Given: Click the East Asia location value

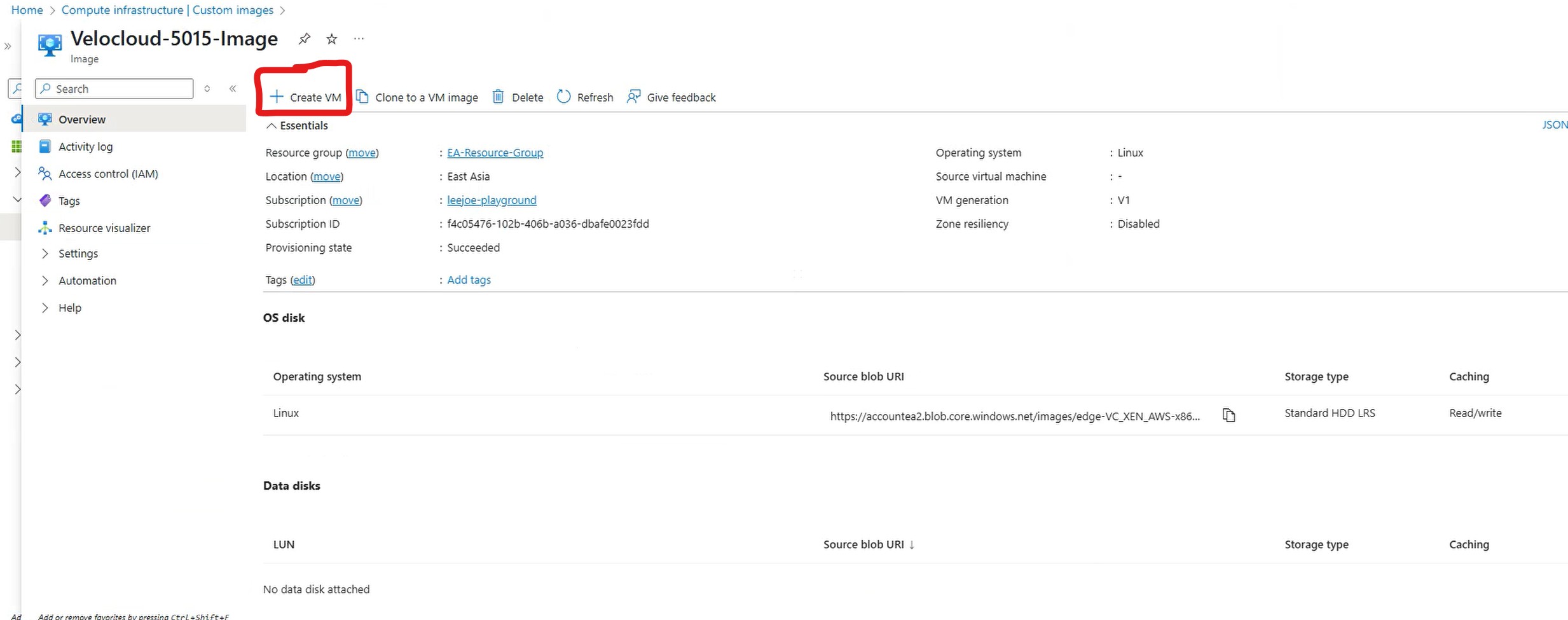Looking at the screenshot, I should [468, 176].
